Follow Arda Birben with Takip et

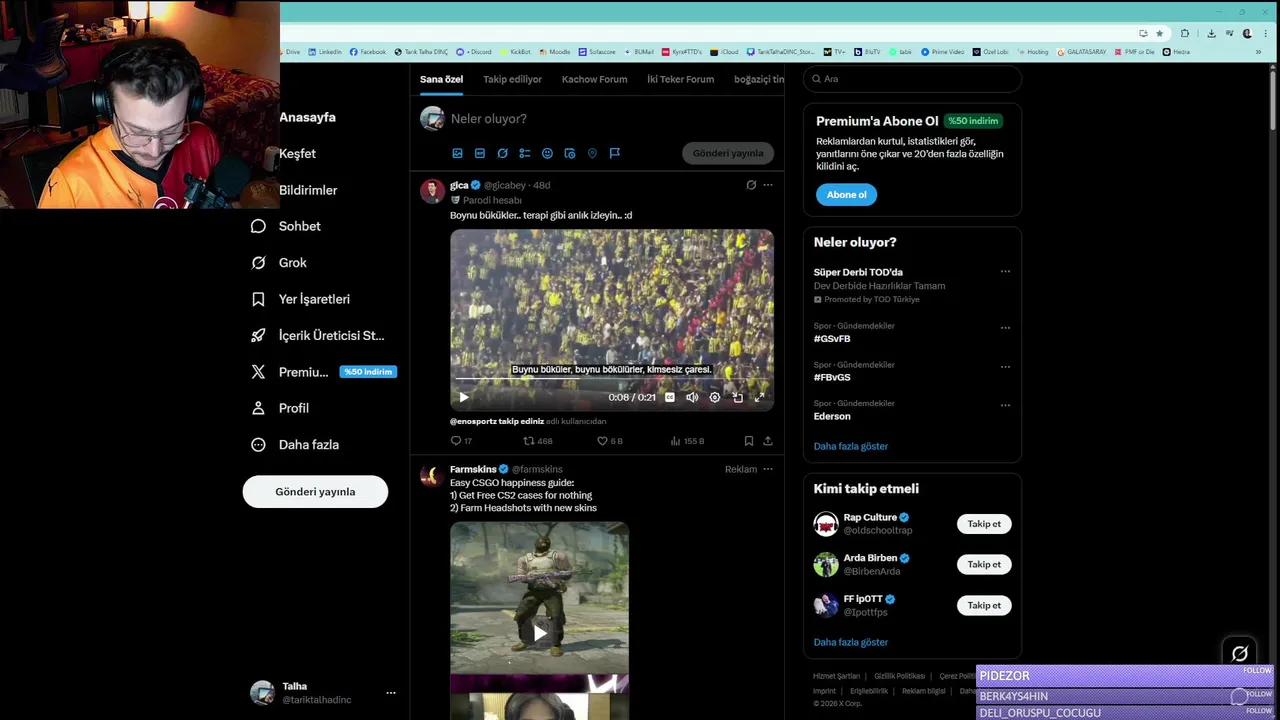(984, 564)
